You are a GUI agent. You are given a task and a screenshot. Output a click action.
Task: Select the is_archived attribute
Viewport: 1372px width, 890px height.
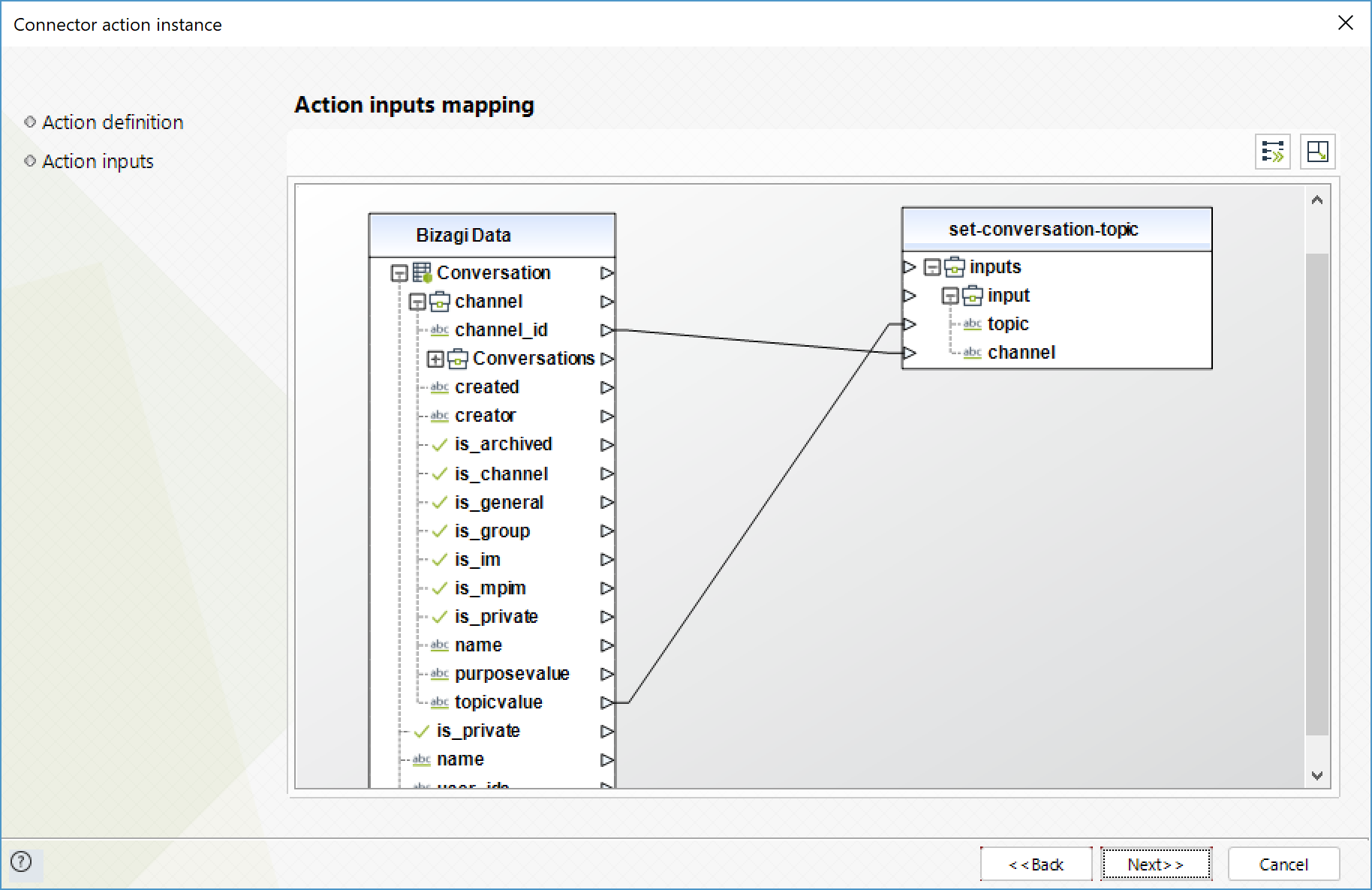(504, 444)
